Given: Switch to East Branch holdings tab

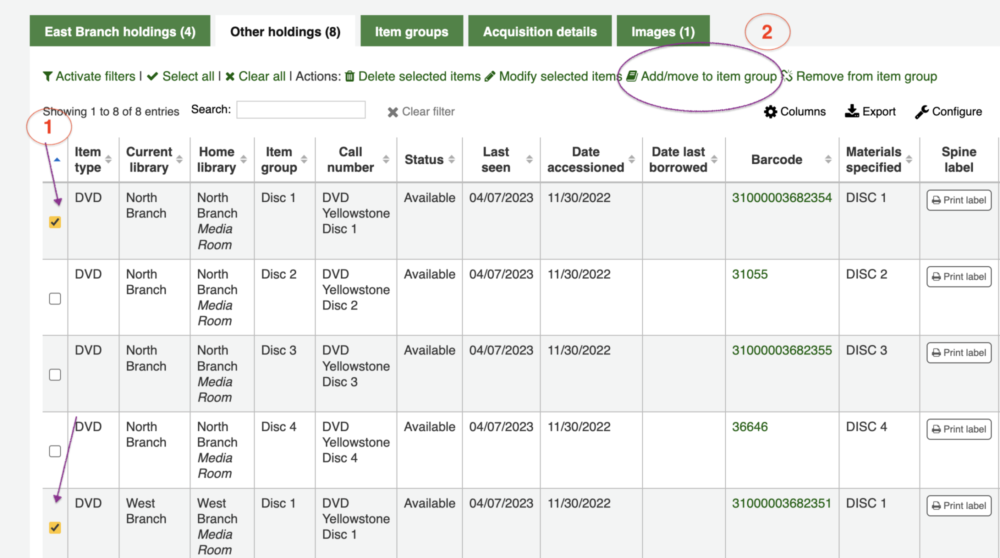Looking at the screenshot, I should [x=120, y=31].
